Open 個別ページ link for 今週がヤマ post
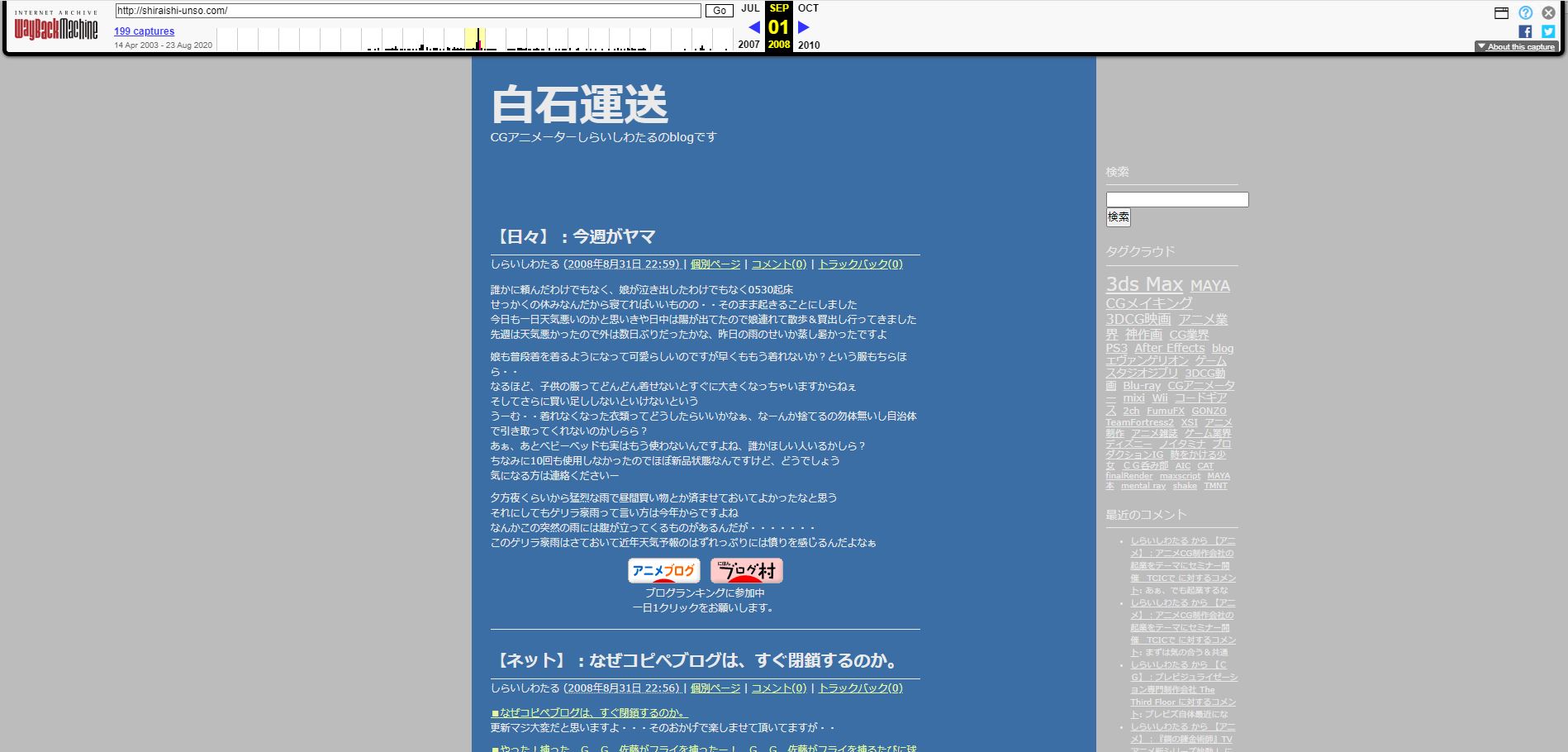The image size is (1568, 752). (715, 264)
